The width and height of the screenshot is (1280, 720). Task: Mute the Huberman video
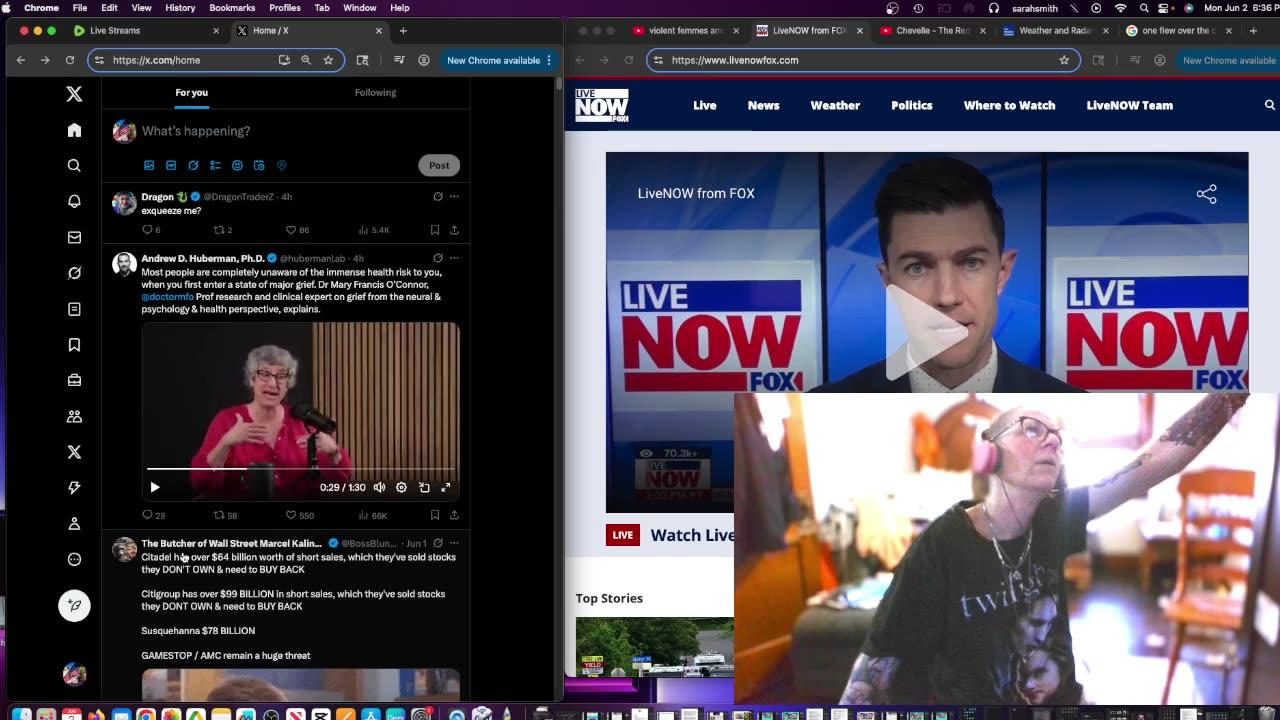379,487
